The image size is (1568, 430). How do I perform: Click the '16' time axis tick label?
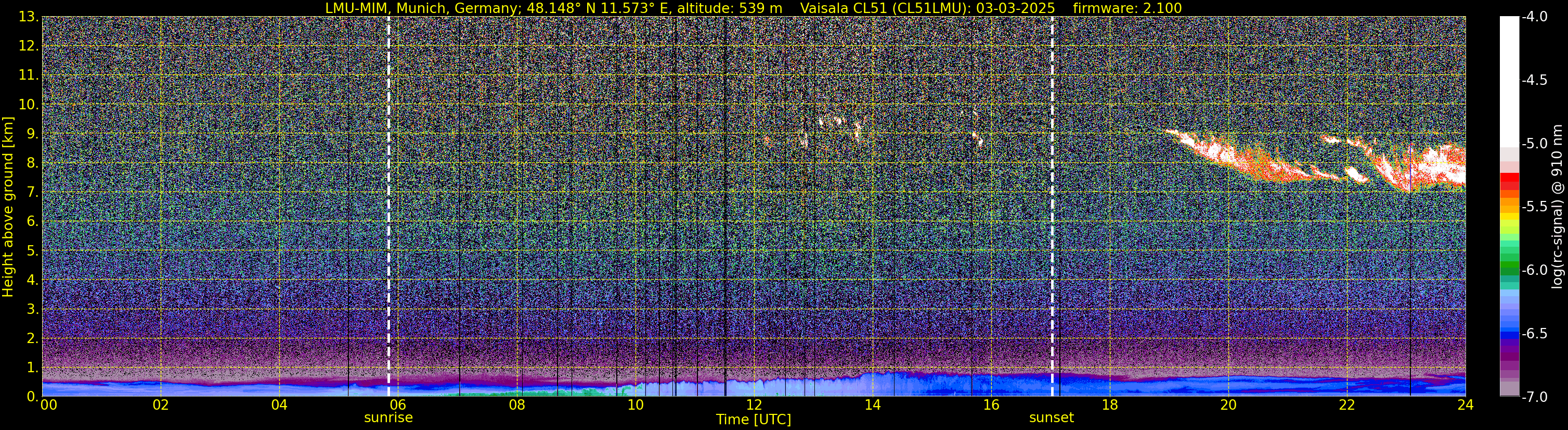(991, 405)
